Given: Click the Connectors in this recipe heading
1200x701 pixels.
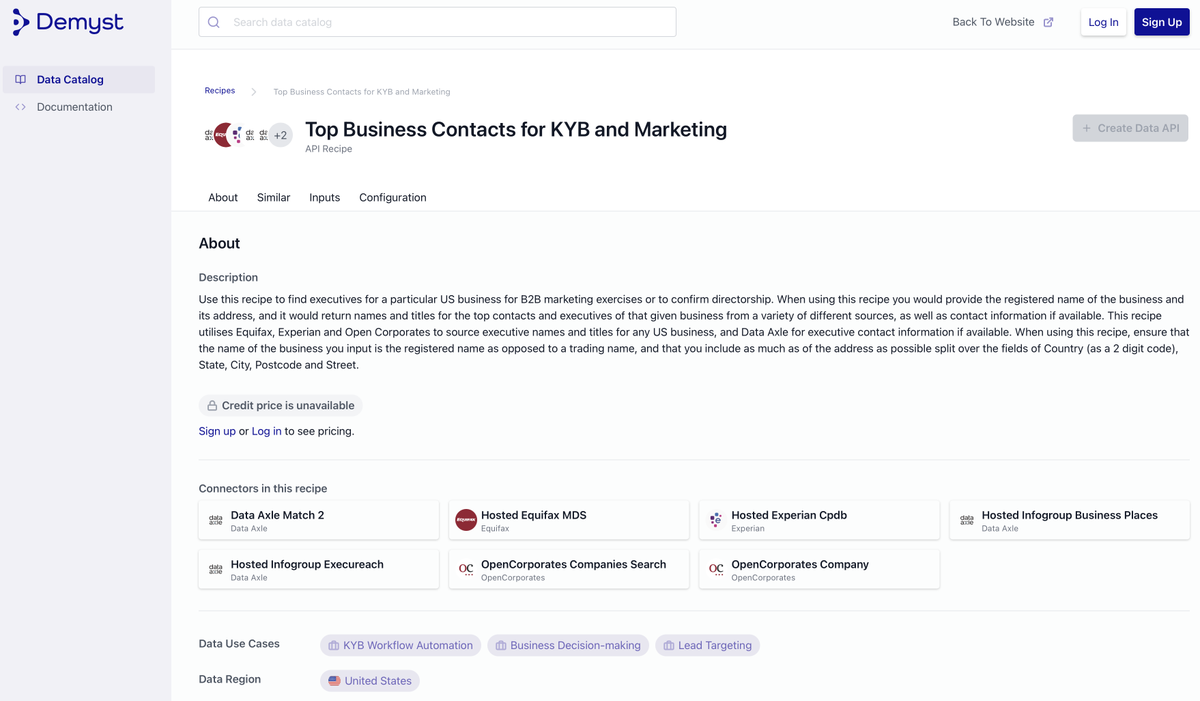Looking at the screenshot, I should 263,489.
